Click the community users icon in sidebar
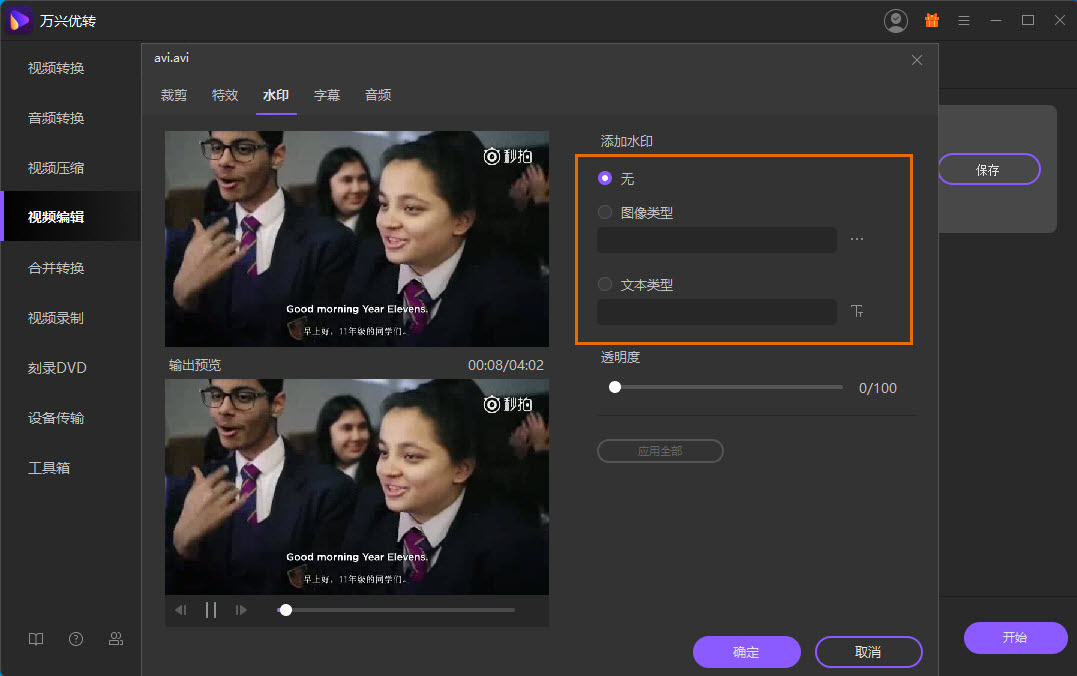This screenshot has width=1077, height=676. point(116,639)
